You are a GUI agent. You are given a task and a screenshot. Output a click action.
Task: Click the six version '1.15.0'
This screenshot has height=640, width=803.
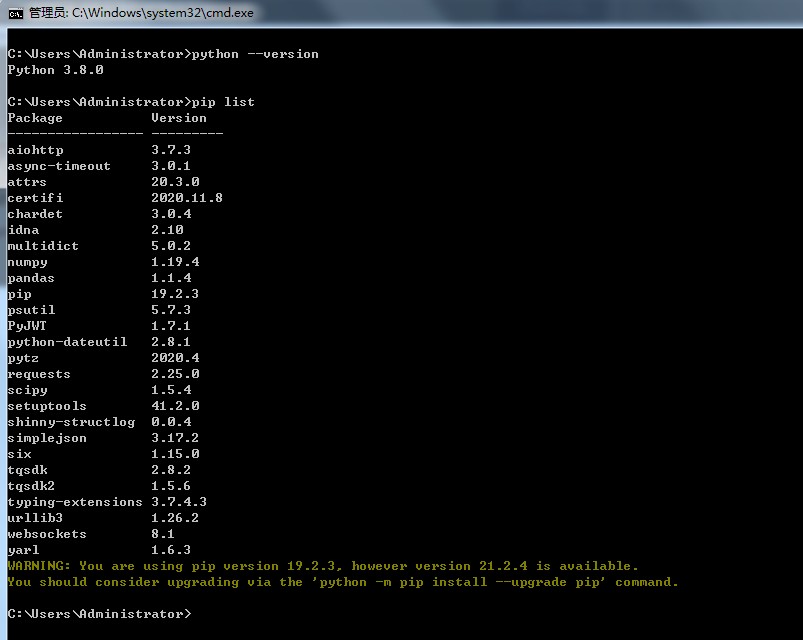point(175,454)
